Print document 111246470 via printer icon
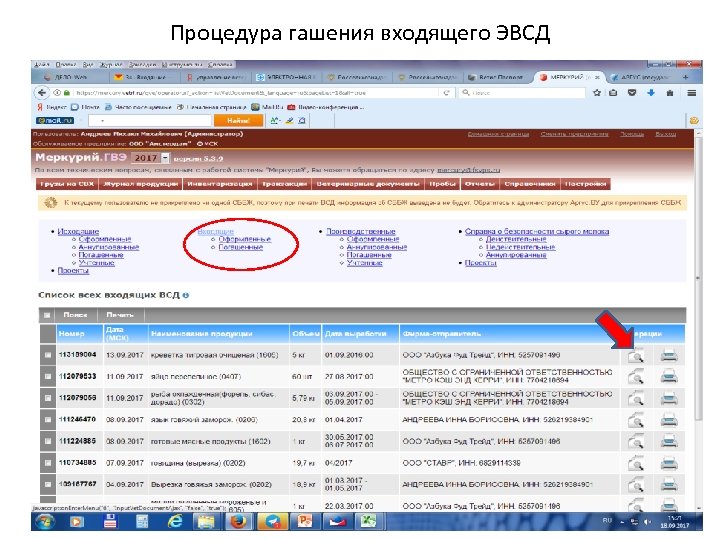Screen dimensions: 720x540 pos(669,420)
